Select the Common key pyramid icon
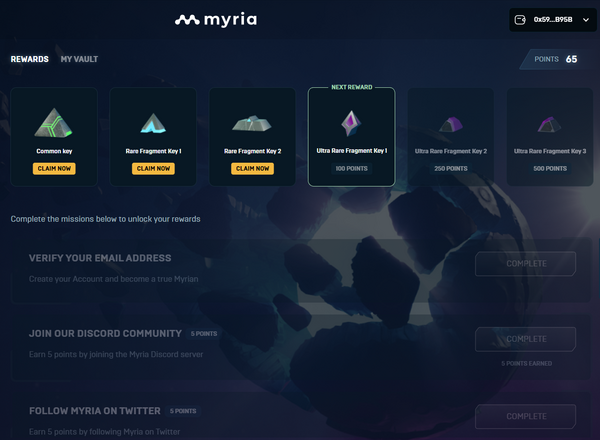600x440 pixels. (x=54, y=123)
